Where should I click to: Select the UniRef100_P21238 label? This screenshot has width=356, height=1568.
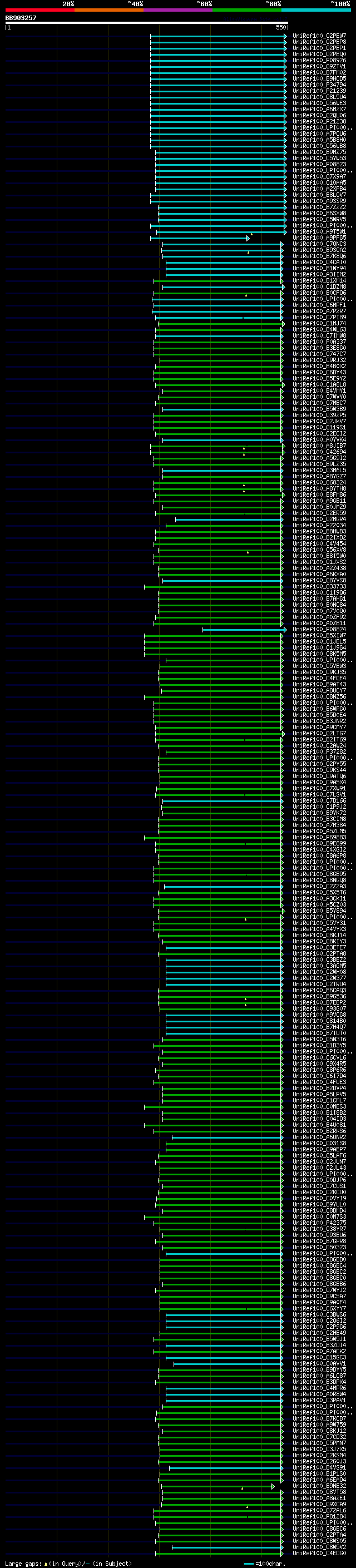(x=319, y=122)
